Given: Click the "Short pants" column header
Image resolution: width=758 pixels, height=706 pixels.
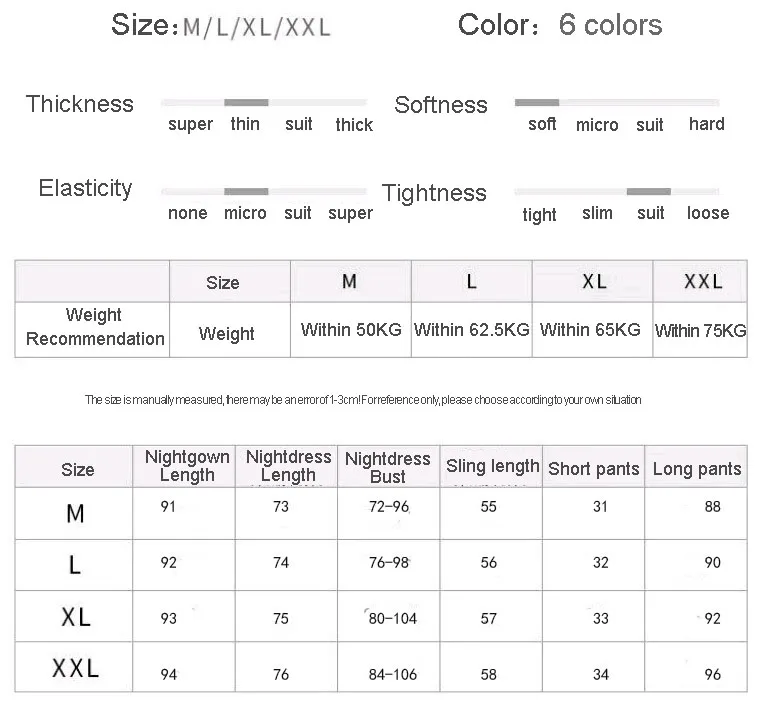Looking at the screenshot, I should 594,468.
